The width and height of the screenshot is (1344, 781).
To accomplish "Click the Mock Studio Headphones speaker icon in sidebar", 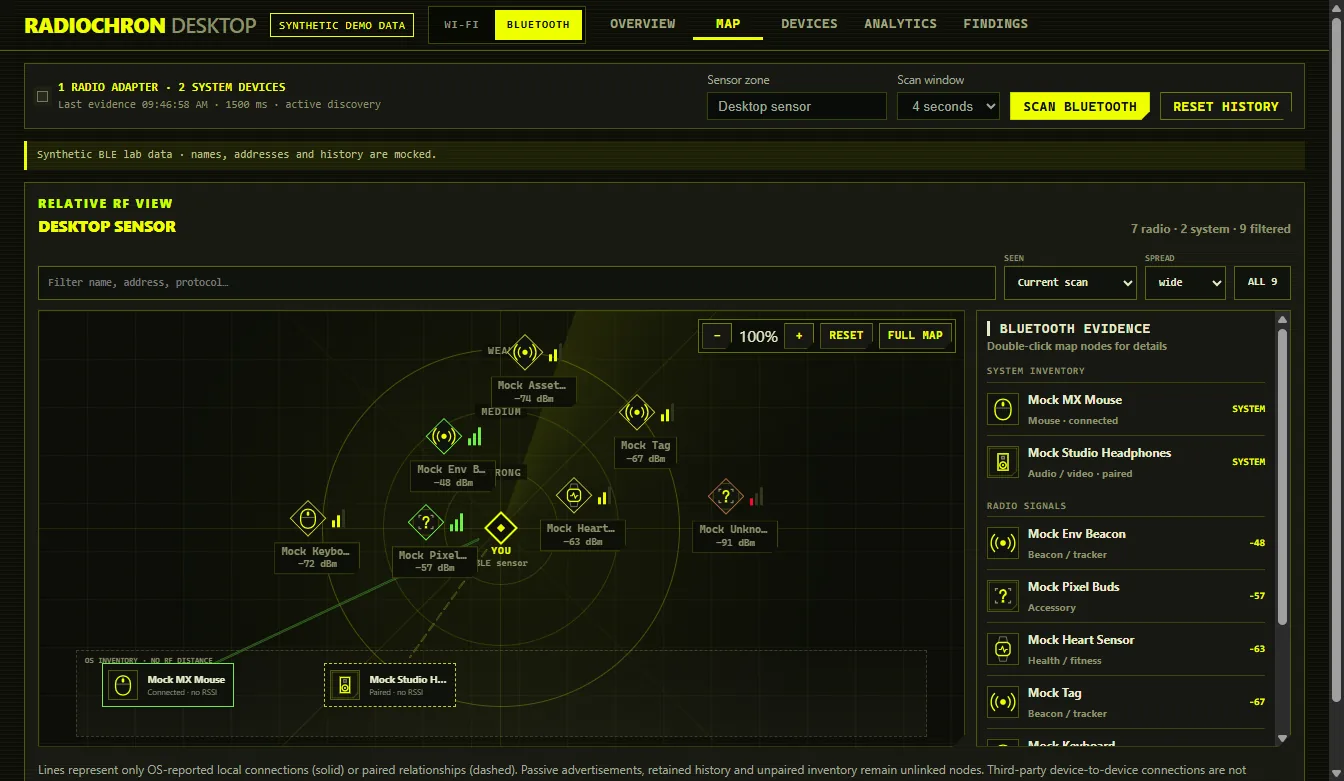I will (x=1003, y=462).
